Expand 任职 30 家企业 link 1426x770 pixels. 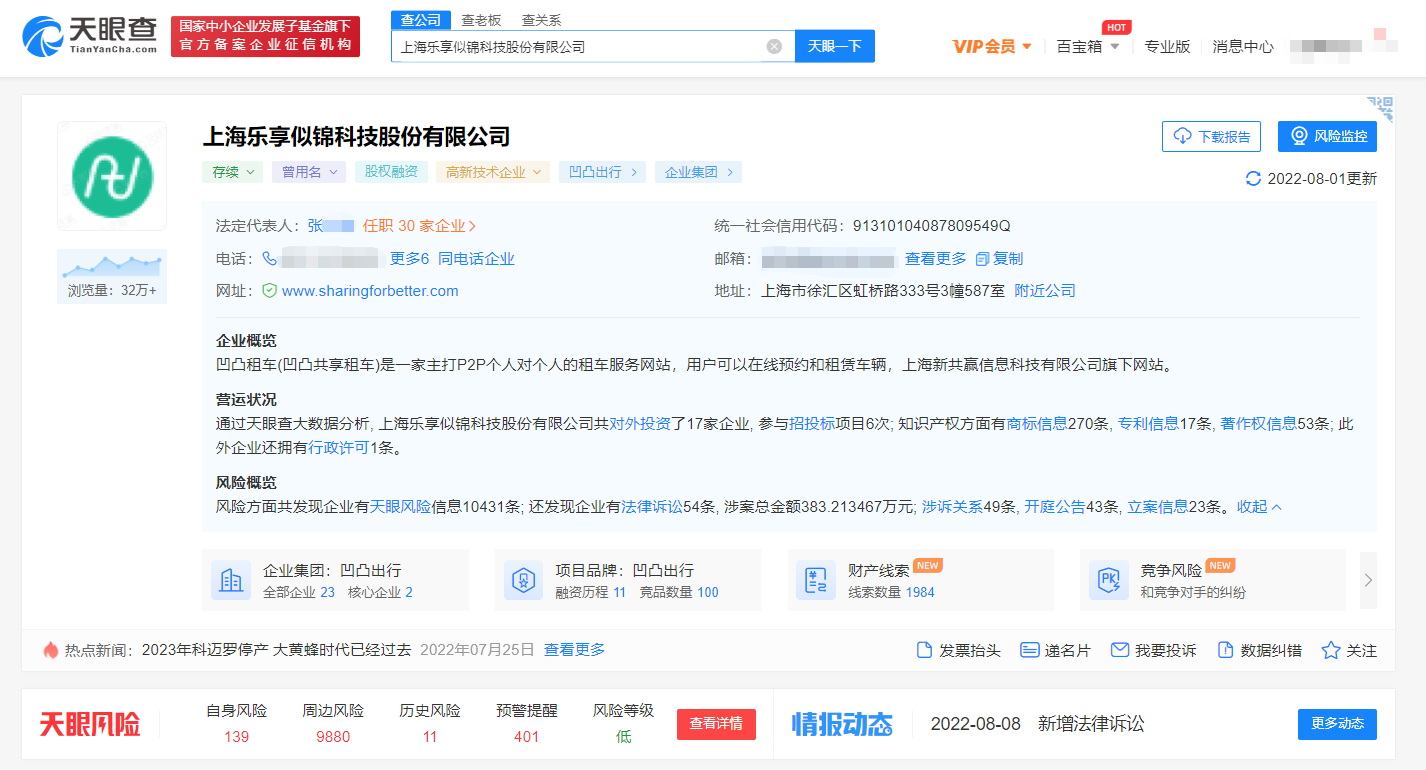click(x=420, y=226)
